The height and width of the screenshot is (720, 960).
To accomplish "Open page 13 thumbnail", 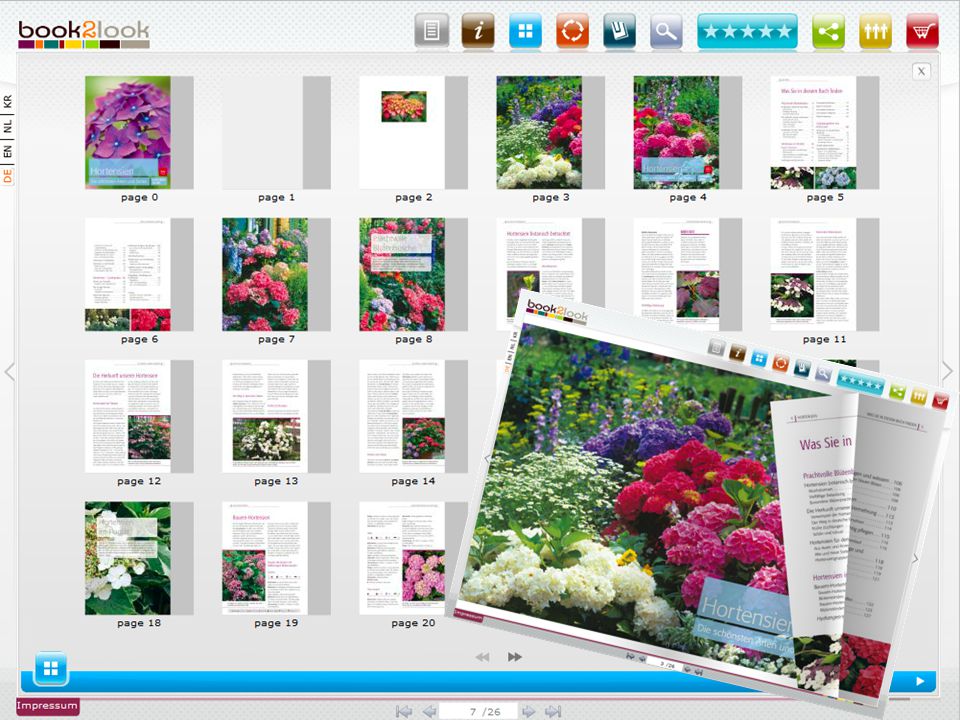I will 276,416.
